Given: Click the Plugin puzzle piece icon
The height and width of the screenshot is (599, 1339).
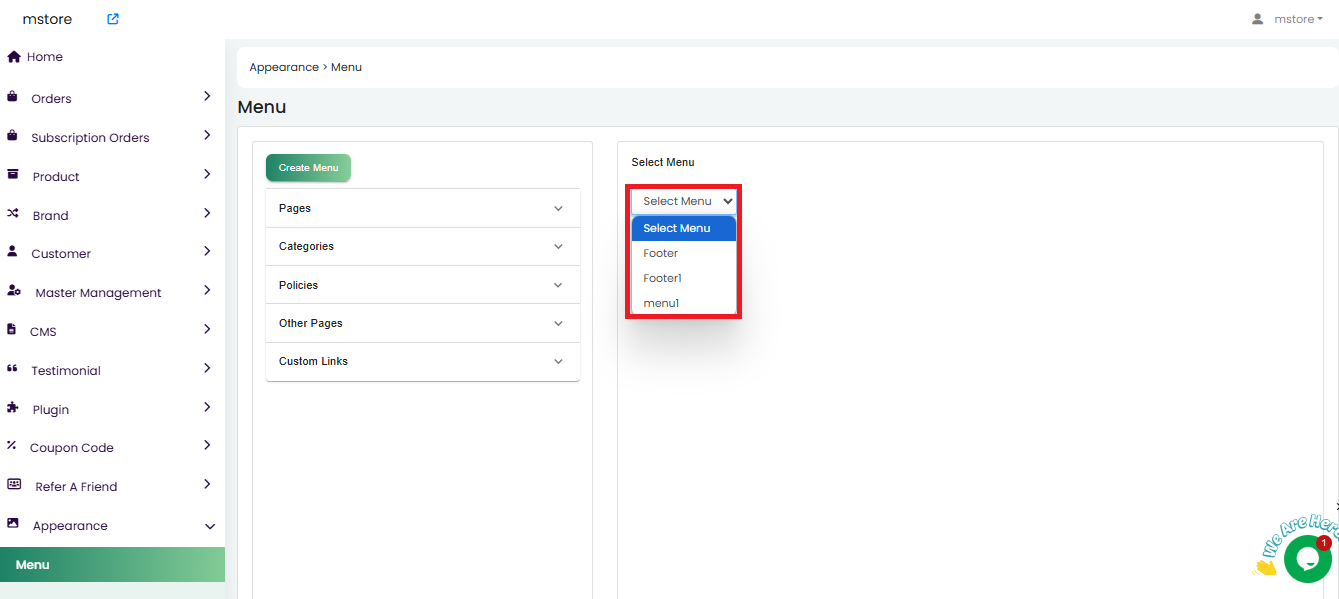Looking at the screenshot, I should tap(13, 408).
